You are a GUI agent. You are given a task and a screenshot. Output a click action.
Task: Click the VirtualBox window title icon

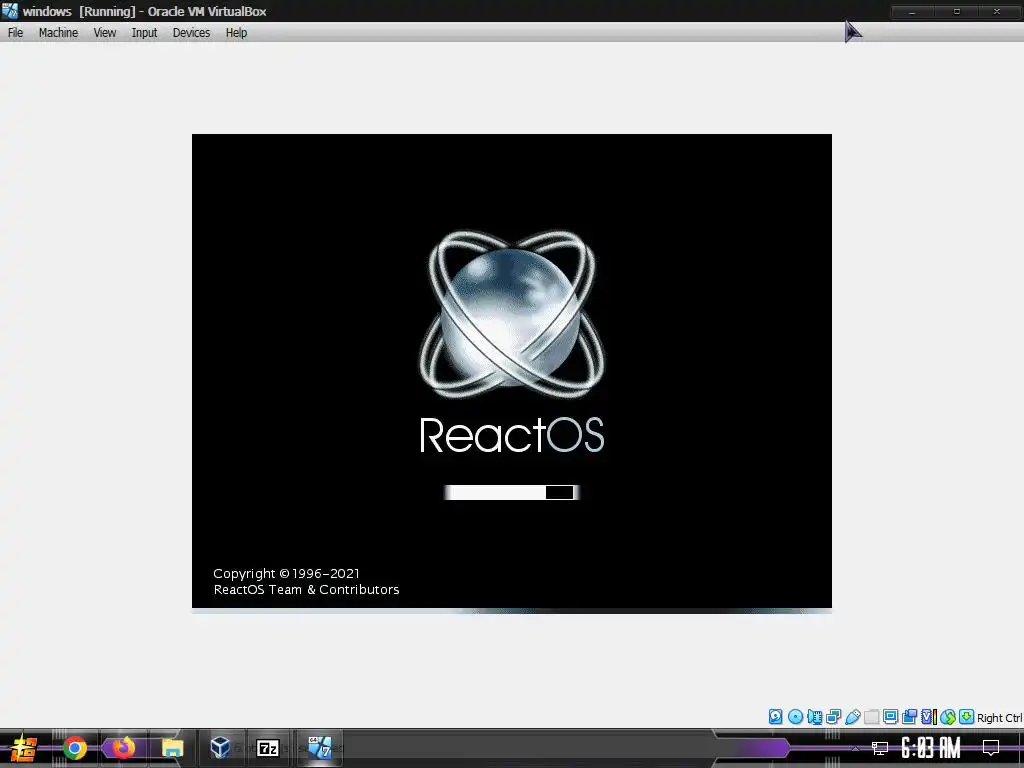pyautogui.click(x=10, y=10)
